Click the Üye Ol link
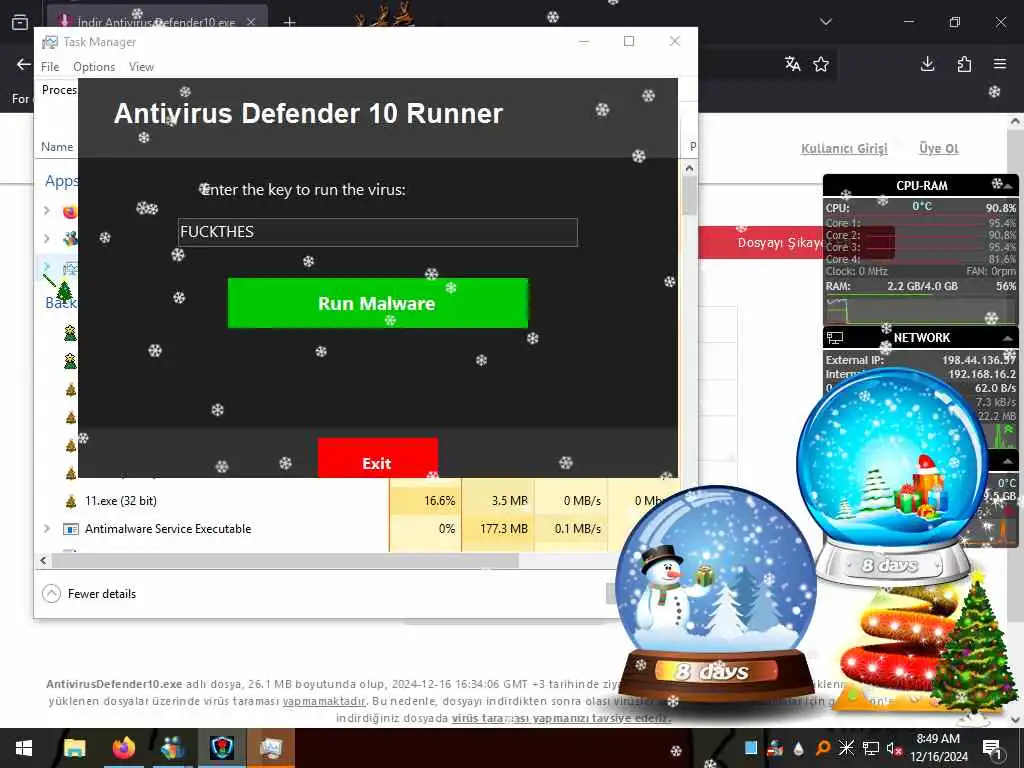Viewport: 1024px width, 768px height. 938,148
